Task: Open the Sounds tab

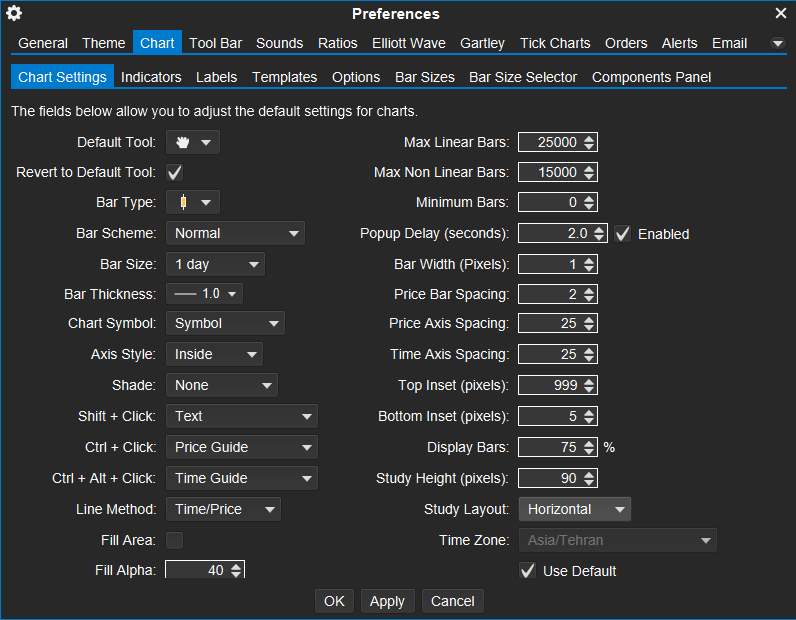Action: tap(280, 43)
